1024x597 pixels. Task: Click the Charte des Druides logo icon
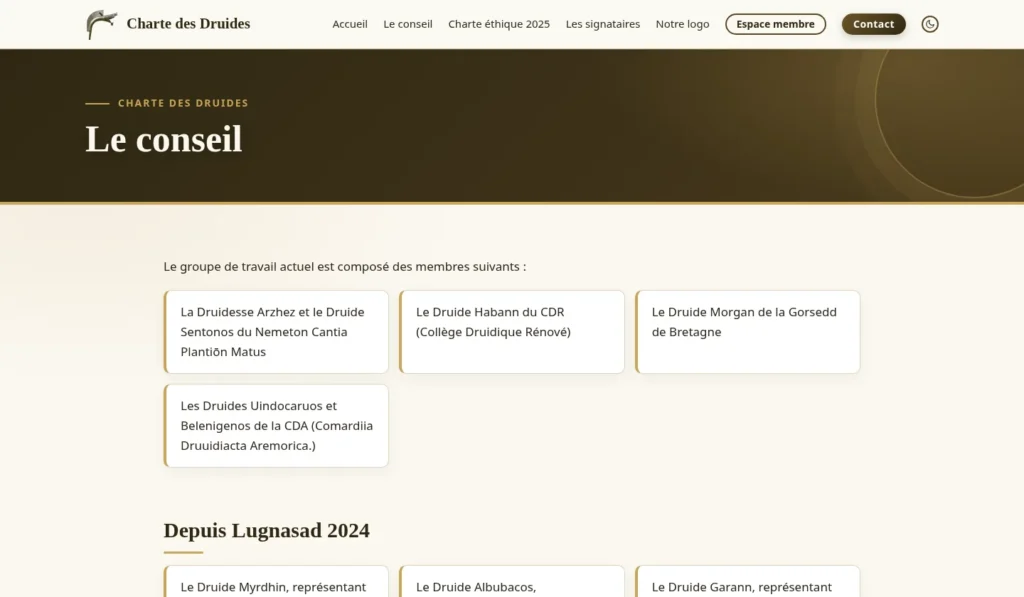102,24
